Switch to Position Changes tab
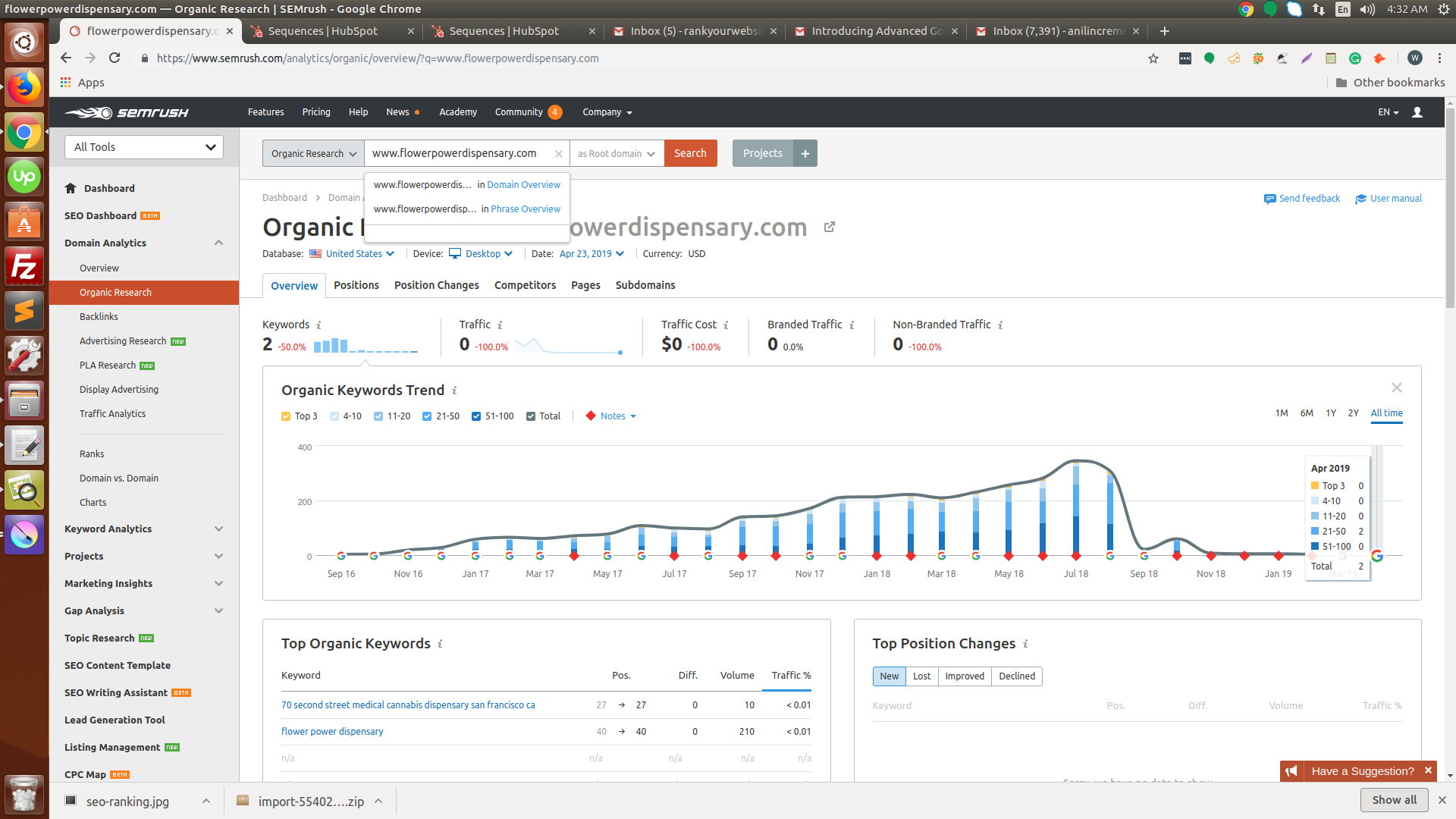Screen dimensions: 1456x819 tap(437, 285)
